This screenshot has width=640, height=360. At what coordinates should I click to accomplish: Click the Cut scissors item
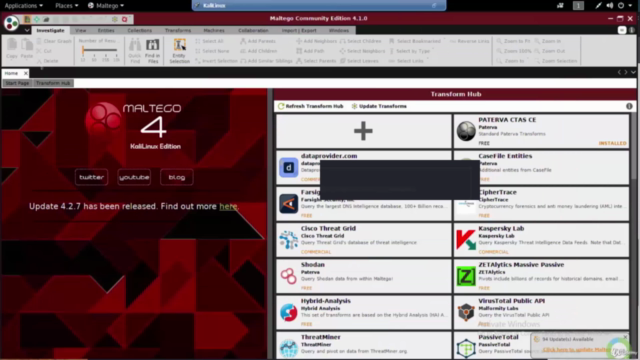pyautogui.click(x=44, y=51)
